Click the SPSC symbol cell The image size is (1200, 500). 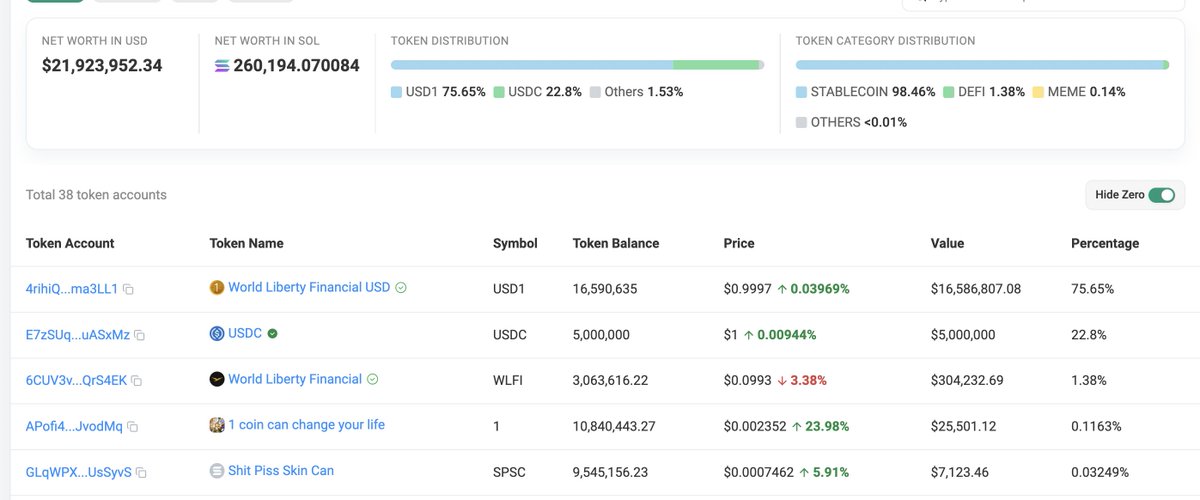[509, 473]
